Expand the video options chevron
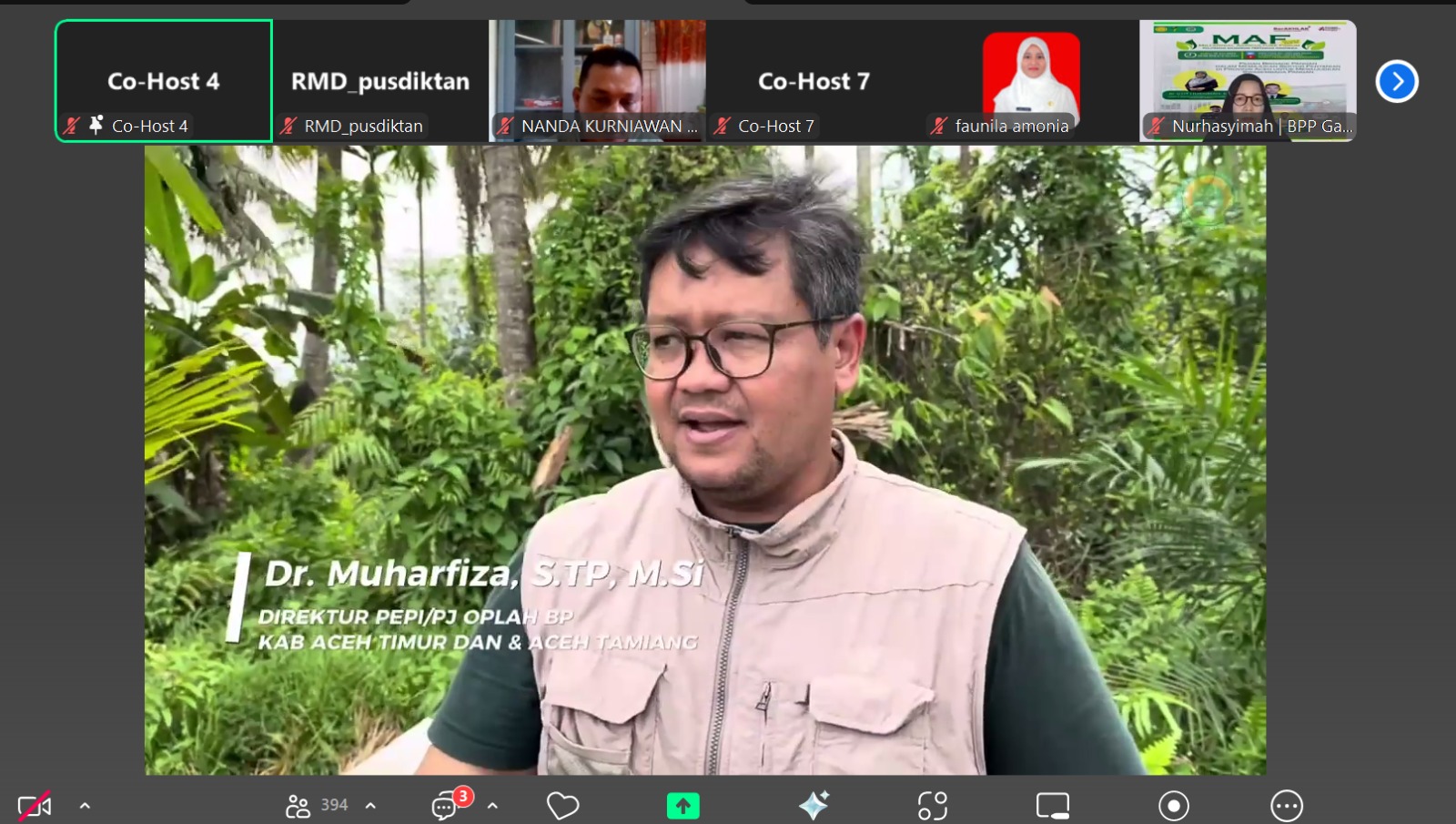The width and height of the screenshot is (1456, 824). [x=85, y=806]
